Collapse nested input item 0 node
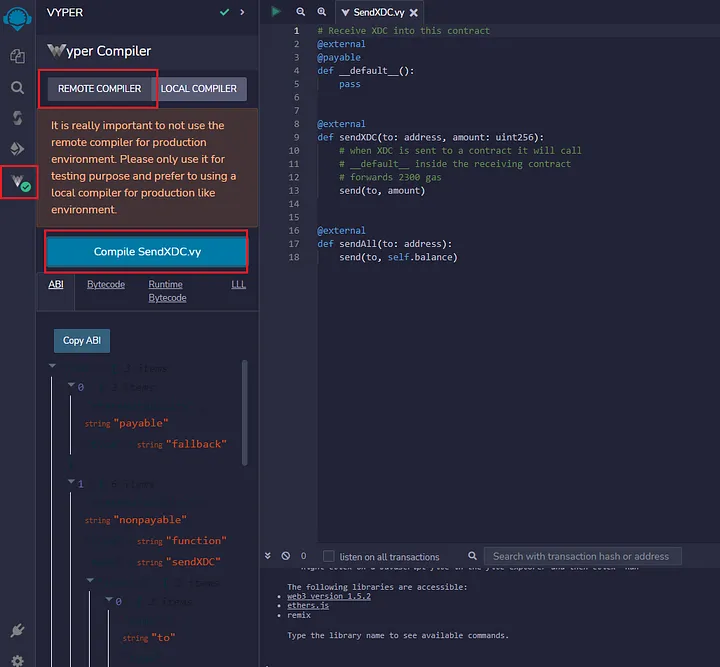720x667 pixels. coord(109,599)
